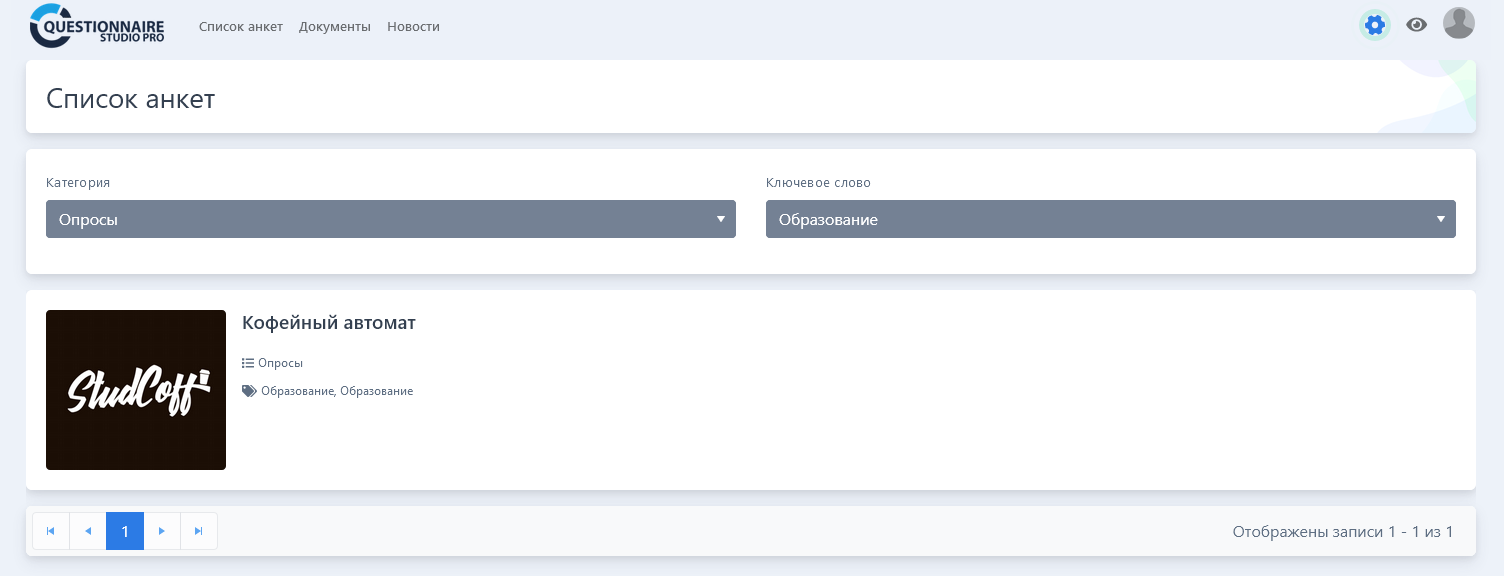Click the Questionnaire Studio Pro logo
This screenshot has height=576, width=1504.
(97, 25)
